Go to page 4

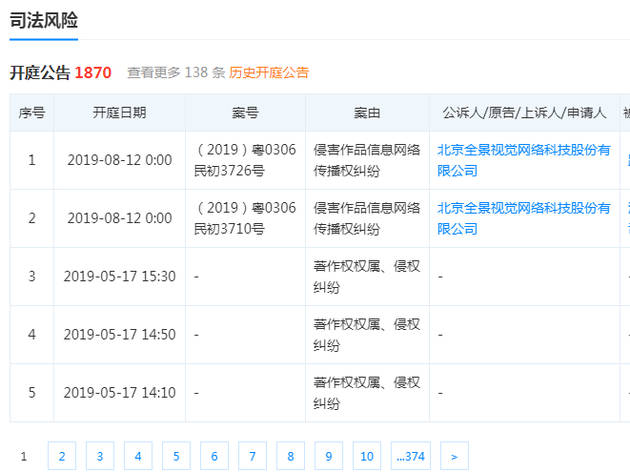pyautogui.click(x=138, y=456)
